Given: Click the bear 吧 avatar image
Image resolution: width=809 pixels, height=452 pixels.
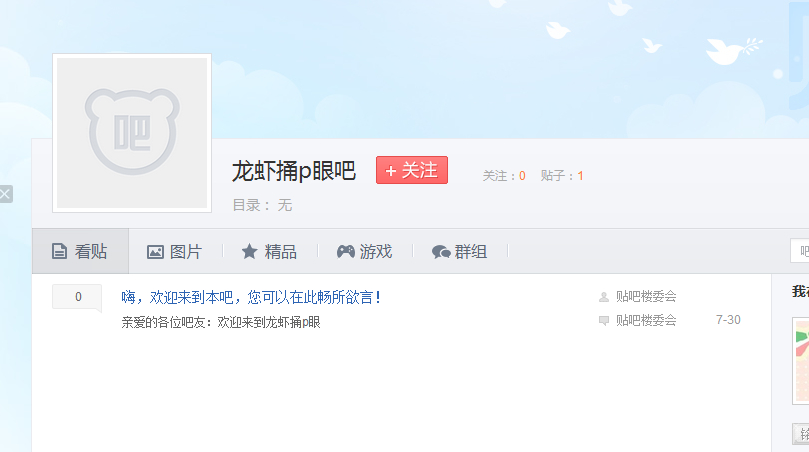Looking at the screenshot, I should 132,133.
